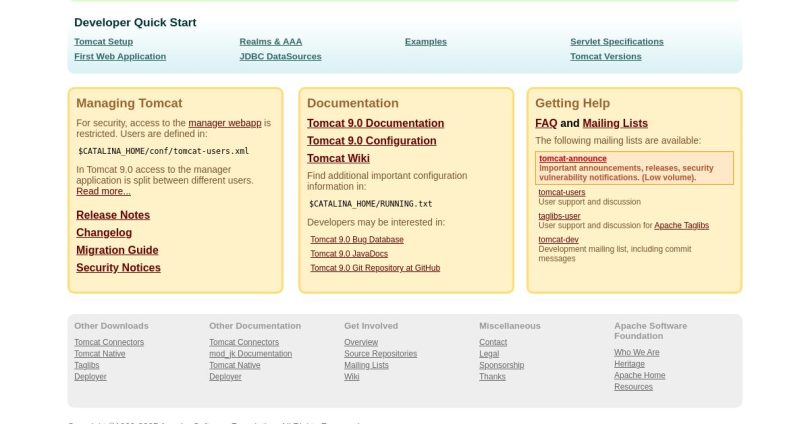
Task: Open First Web Application guide
Action: coord(120,56)
